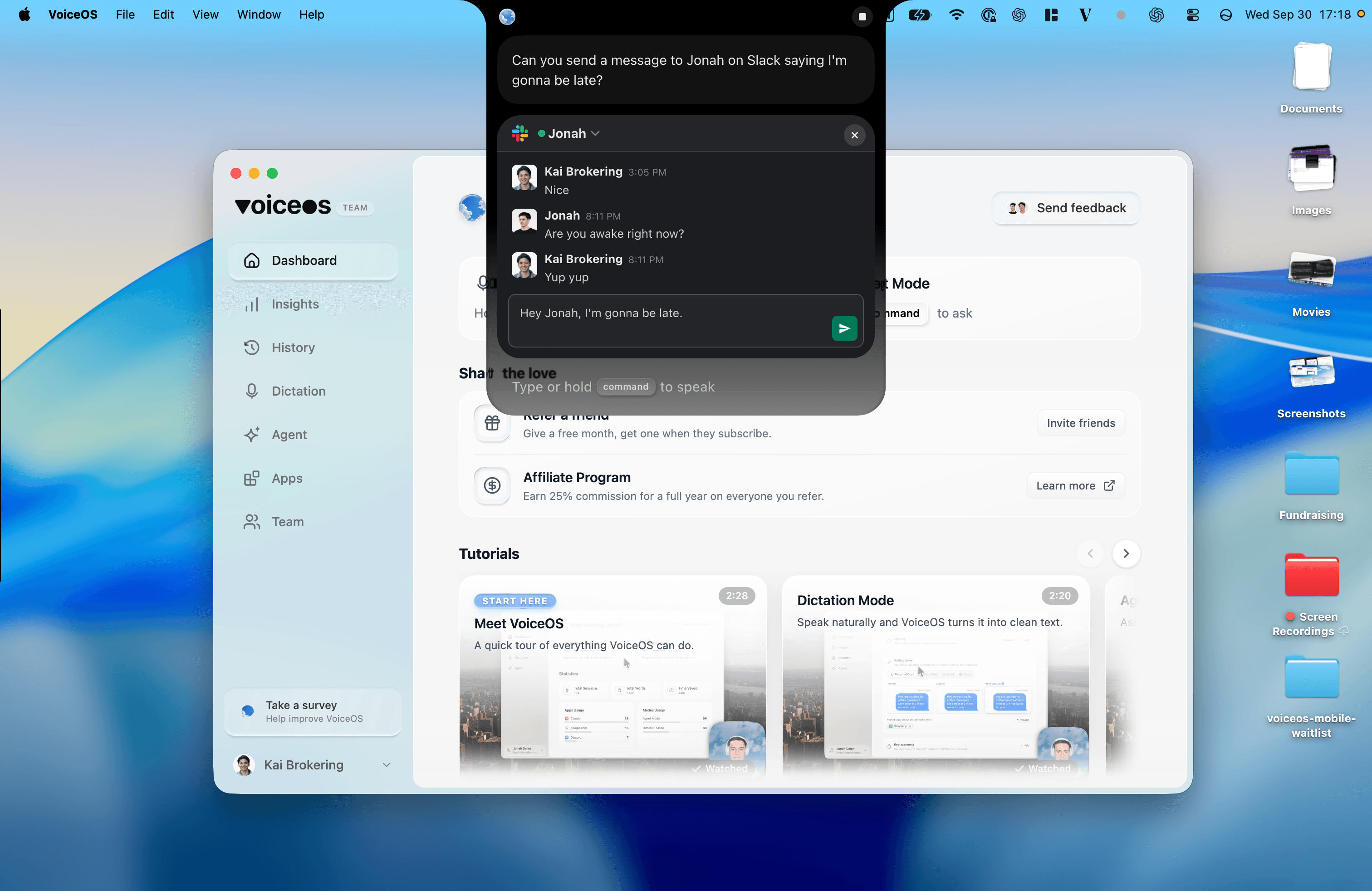Open the Affiliate Program Learn more link

(x=1075, y=485)
